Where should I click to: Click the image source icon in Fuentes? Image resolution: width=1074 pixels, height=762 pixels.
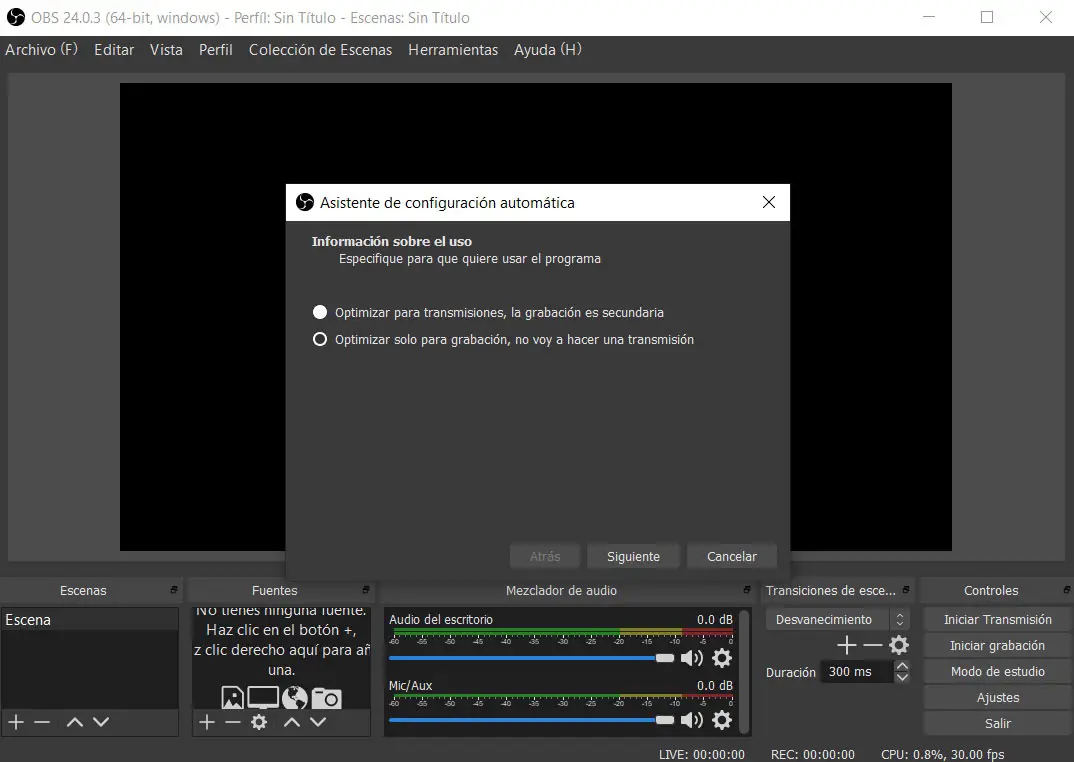(x=233, y=698)
